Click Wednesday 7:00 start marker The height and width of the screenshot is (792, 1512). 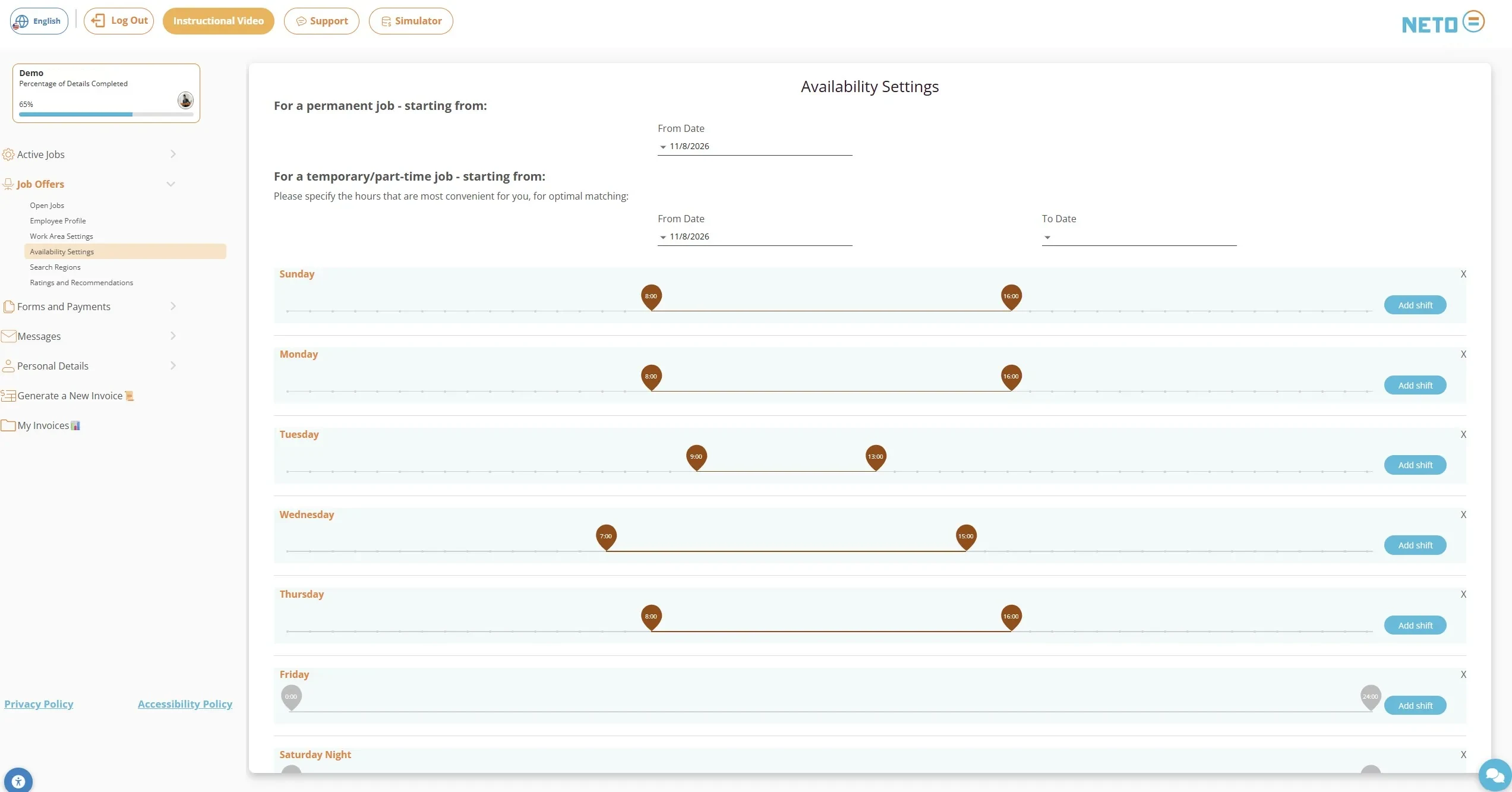point(606,537)
